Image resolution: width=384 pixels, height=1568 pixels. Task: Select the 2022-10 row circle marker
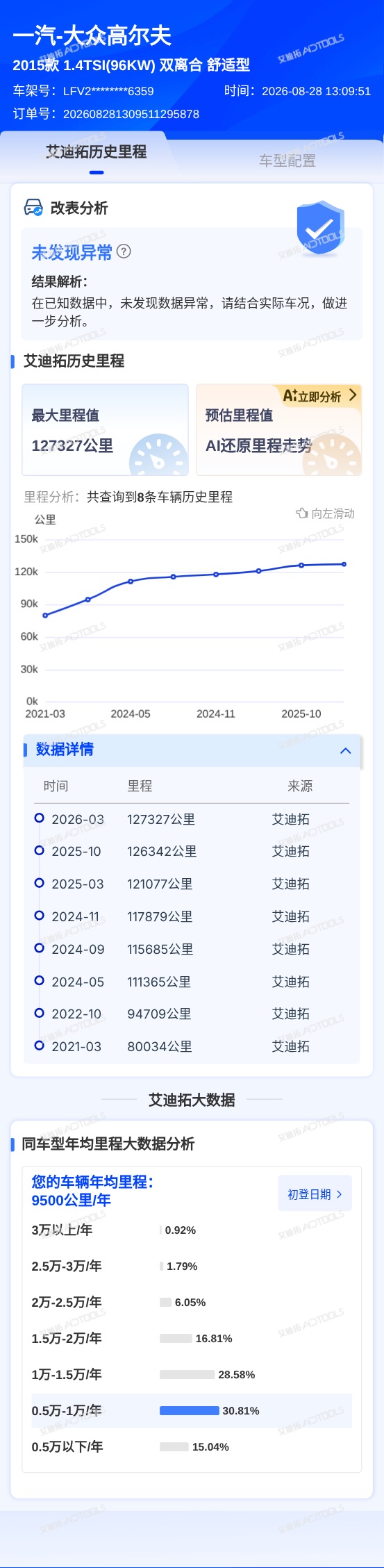coord(40,1013)
